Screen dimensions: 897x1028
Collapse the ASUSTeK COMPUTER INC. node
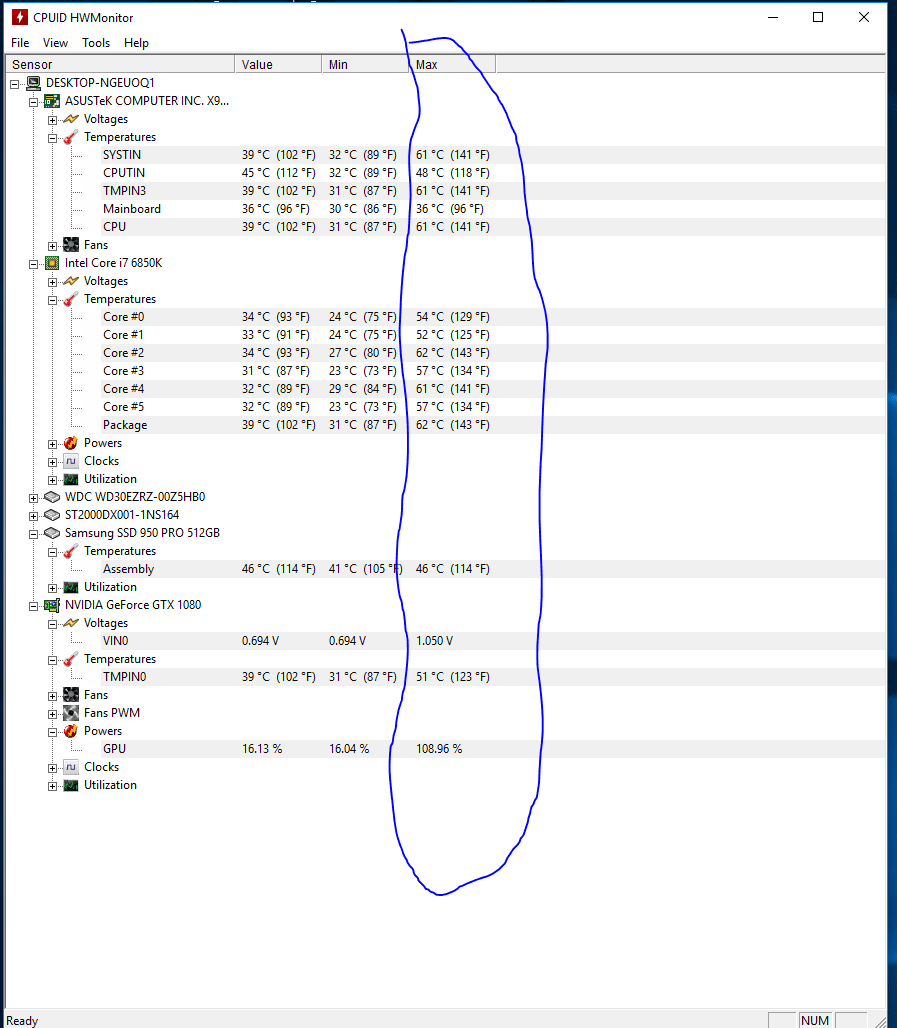tap(33, 102)
